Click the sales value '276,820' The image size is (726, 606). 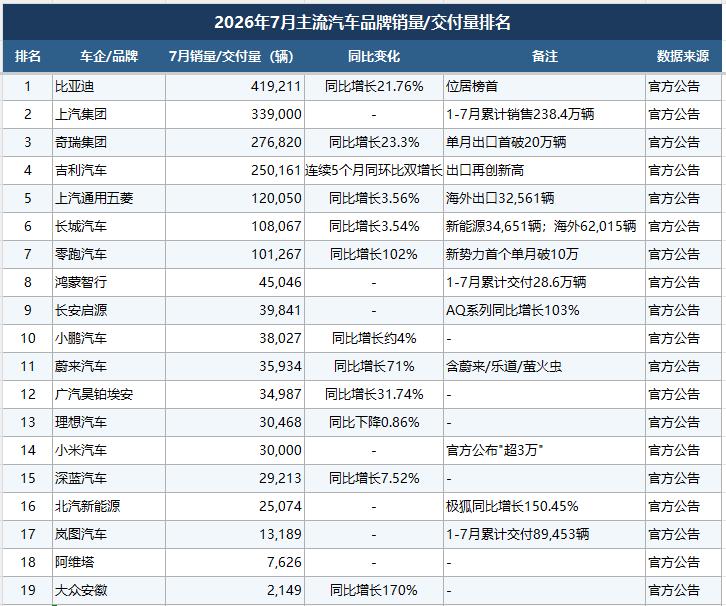pos(276,143)
